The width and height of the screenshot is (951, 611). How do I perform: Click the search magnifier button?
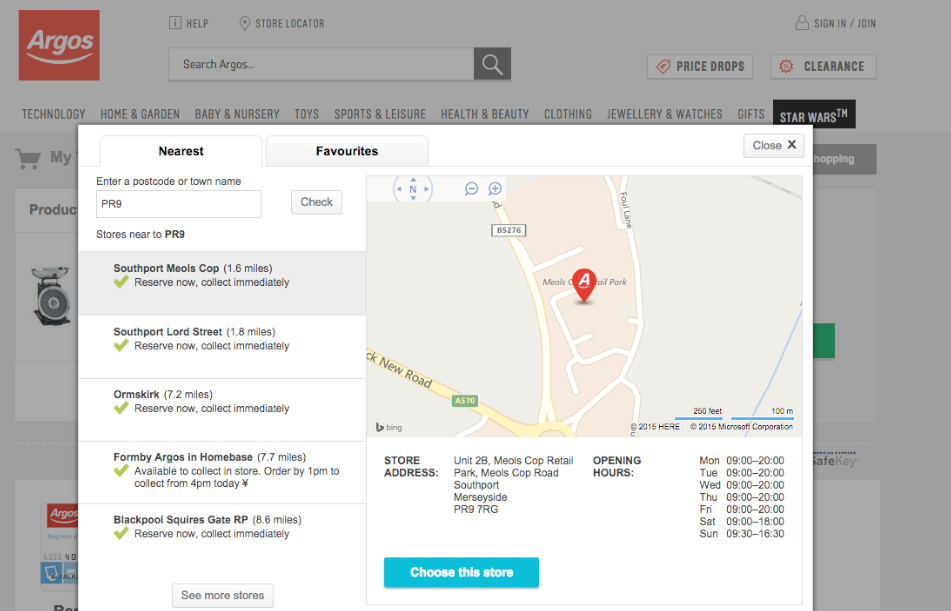(x=492, y=64)
